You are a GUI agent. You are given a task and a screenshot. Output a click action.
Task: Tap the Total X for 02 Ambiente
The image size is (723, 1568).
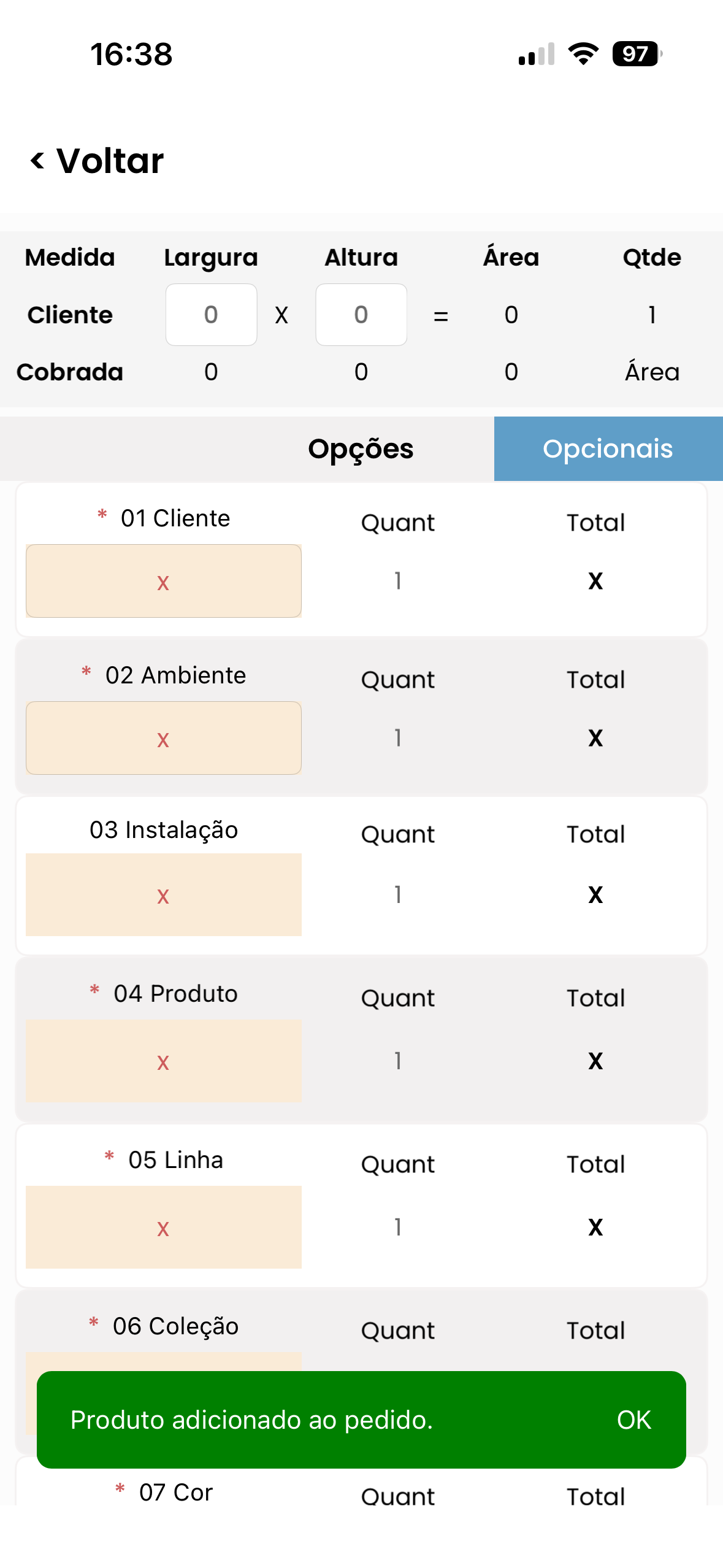(595, 738)
